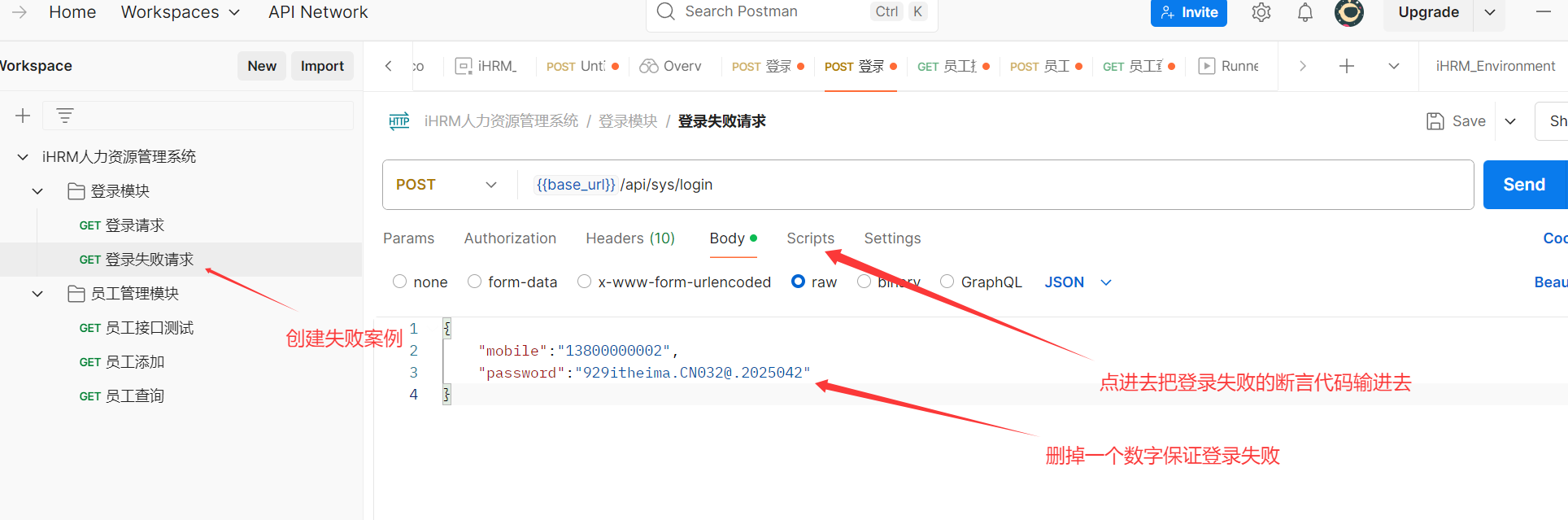Viewport: 1568px width, 520px height.
Task: Open the 员工添加 request in sidebar
Action: point(135,362)
